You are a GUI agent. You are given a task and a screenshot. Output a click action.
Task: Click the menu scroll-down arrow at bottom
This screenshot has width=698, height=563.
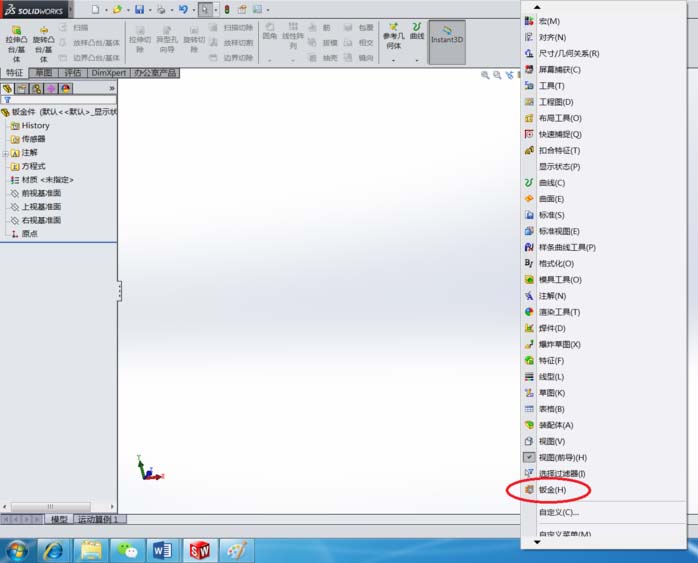537,542
